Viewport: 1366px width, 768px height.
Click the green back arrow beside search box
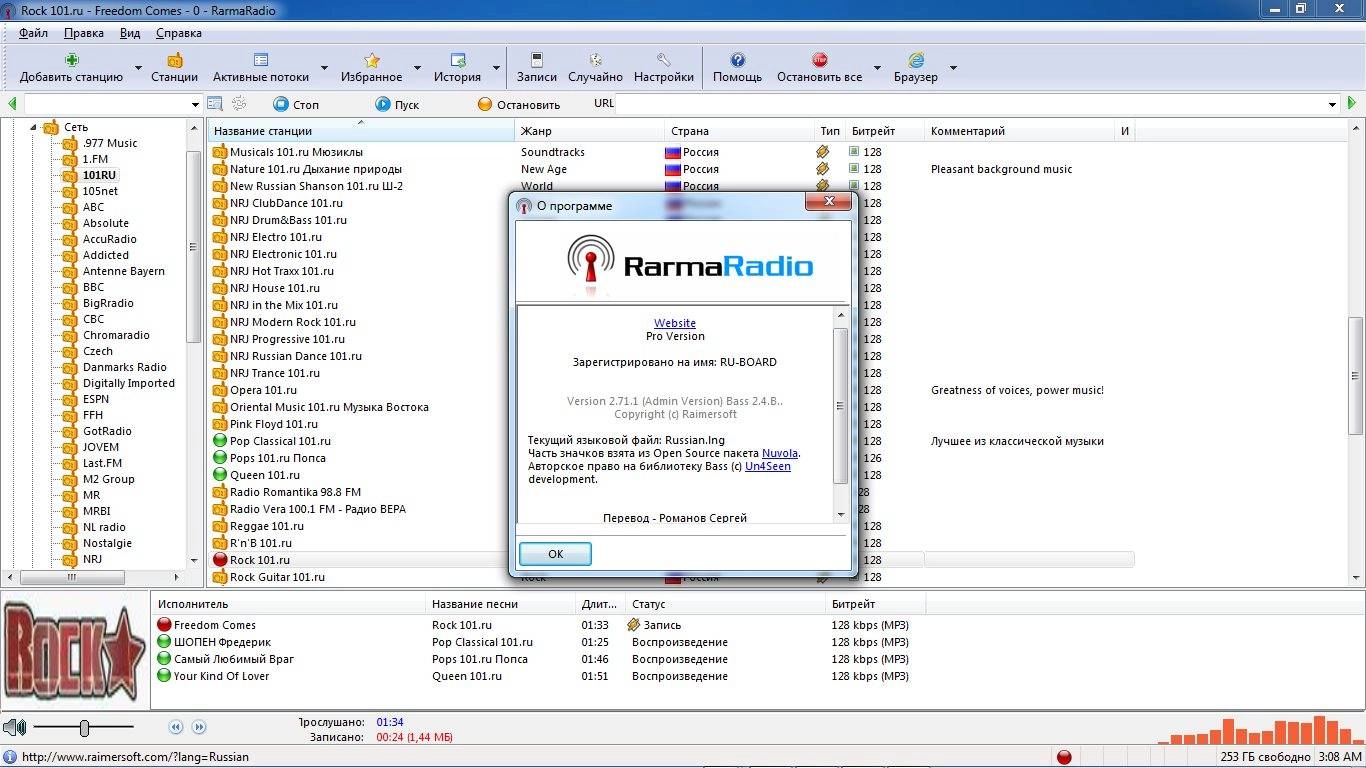click(x=12, y=104)
